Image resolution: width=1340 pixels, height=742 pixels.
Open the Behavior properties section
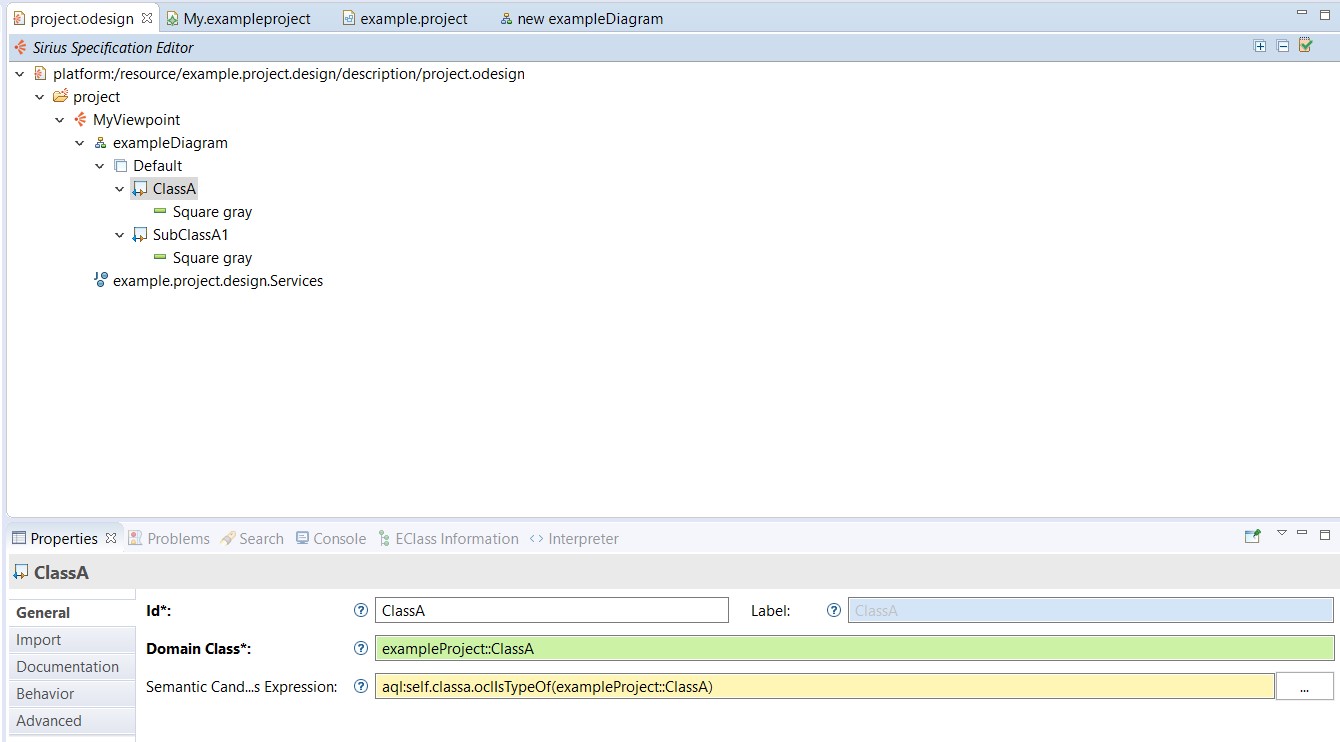pyautogui.click(x=45, y=693)
